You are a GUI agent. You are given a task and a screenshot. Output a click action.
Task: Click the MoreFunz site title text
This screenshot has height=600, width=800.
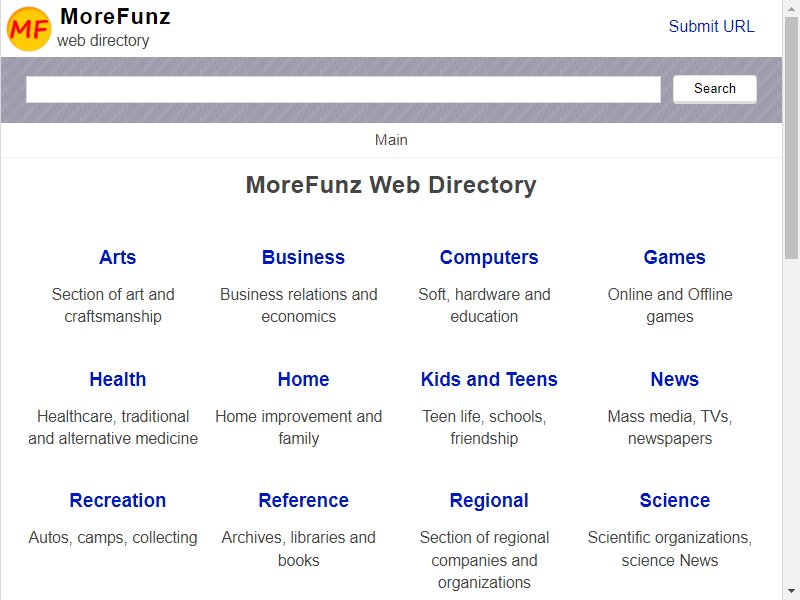(115, 16)
